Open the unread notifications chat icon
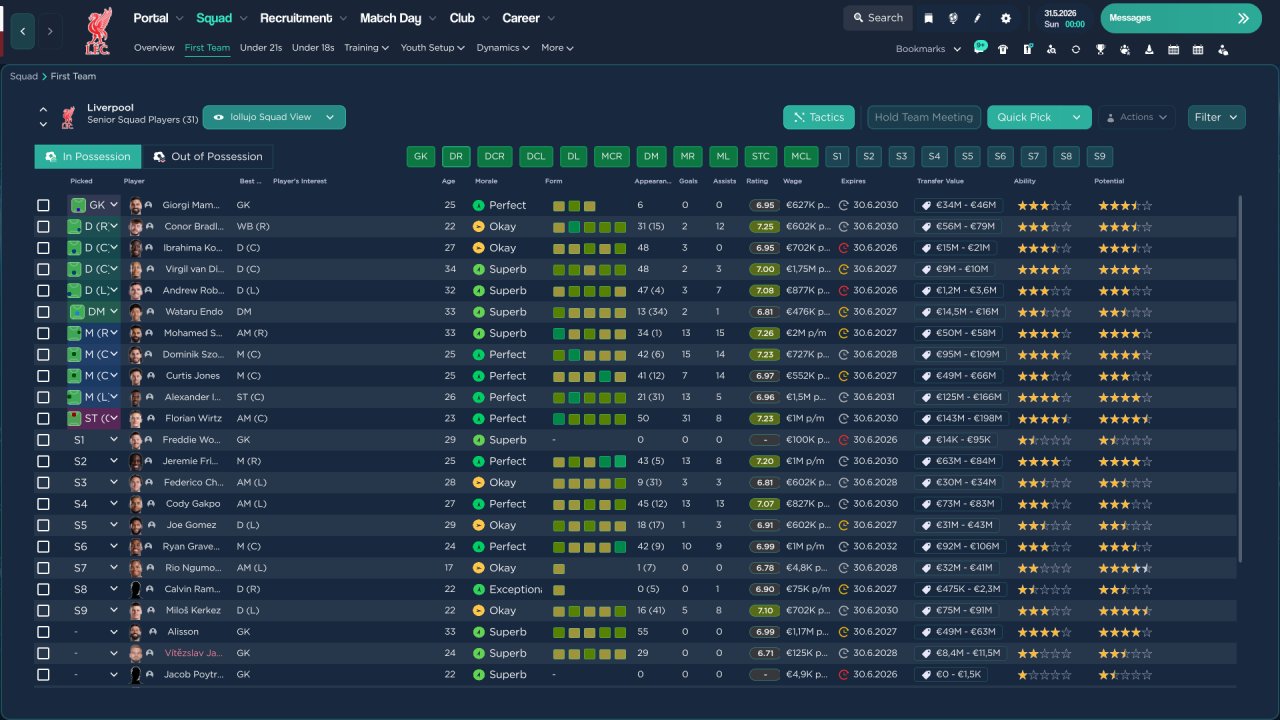The height and width of the screenshot is (720, 1280). coord(979,49)
